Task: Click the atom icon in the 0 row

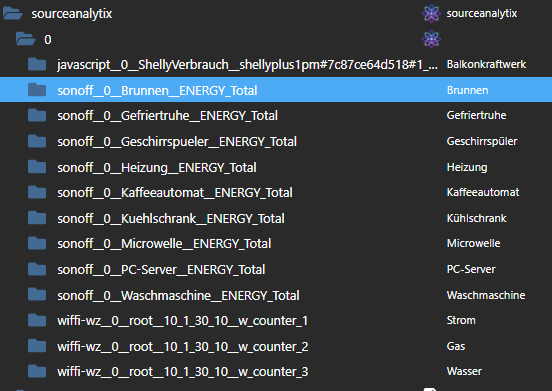Action: pos(431,39)
